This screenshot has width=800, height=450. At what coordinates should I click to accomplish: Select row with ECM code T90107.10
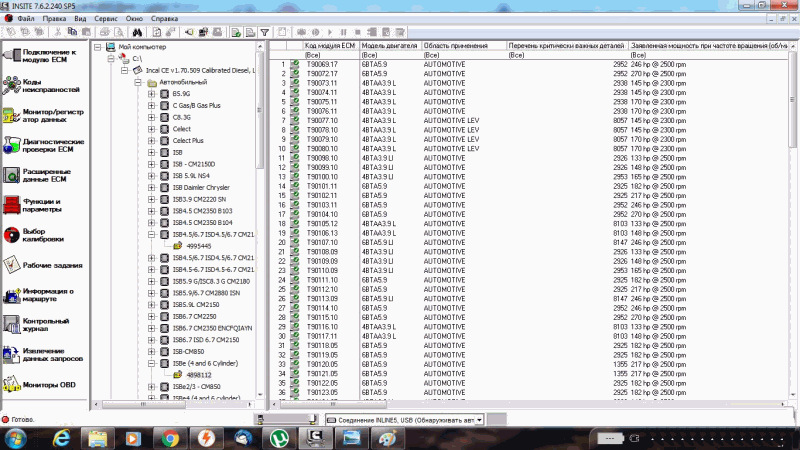529,243
